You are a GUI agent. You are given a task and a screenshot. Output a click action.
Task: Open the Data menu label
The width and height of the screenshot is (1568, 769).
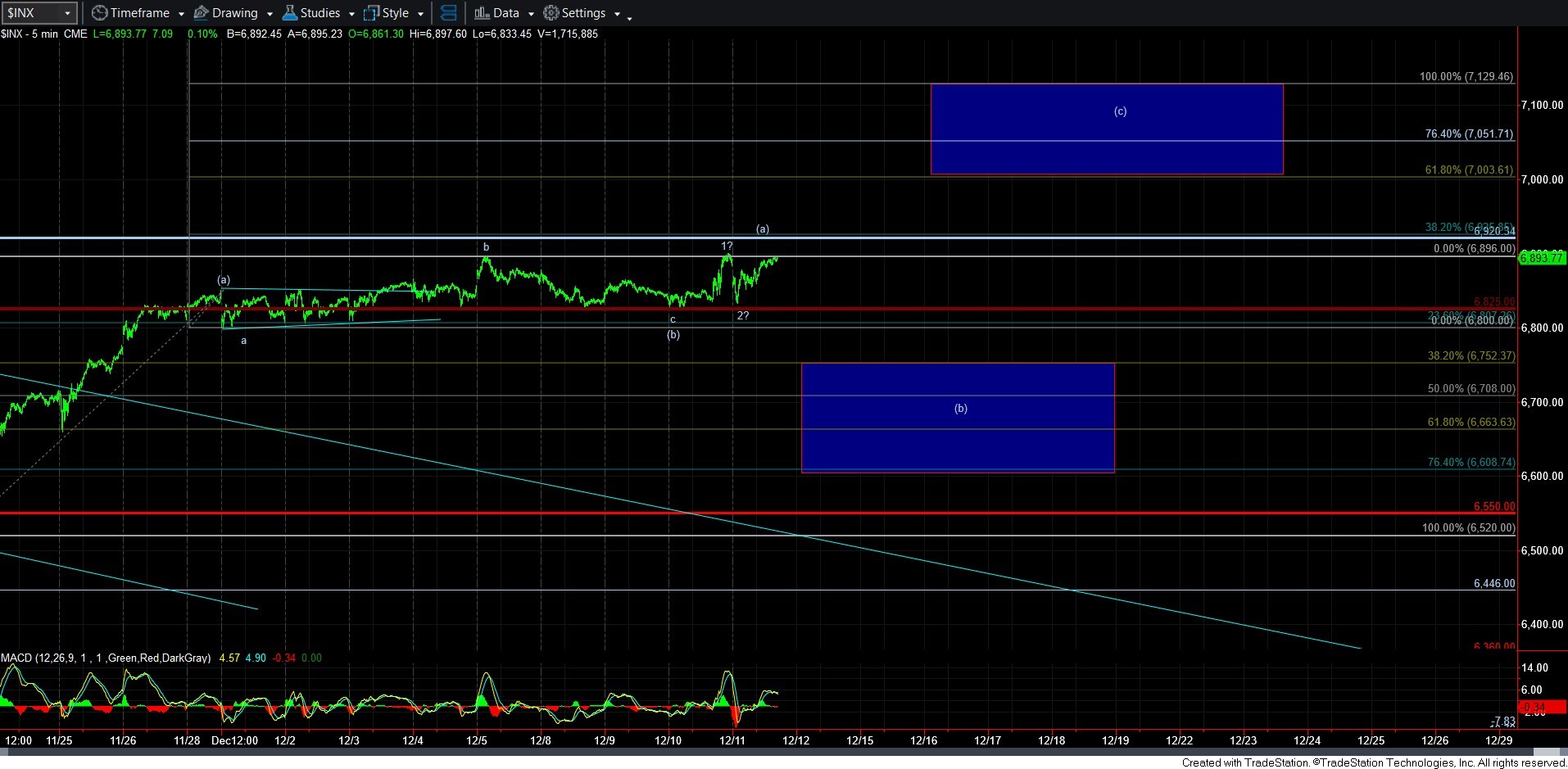click(506, 13)
